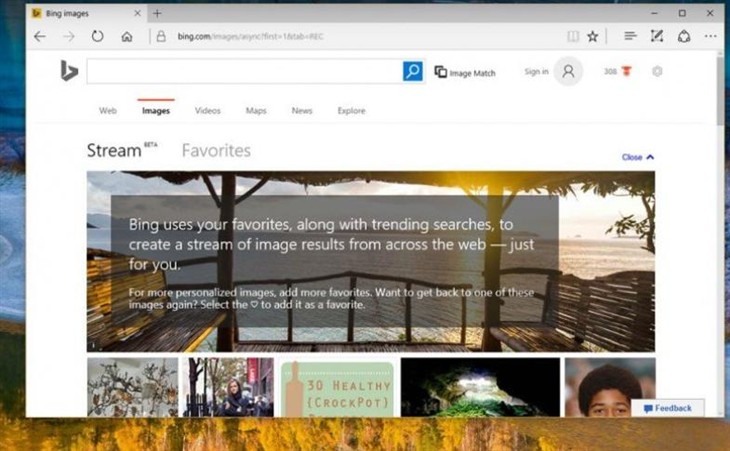Viewport: 730px width, 451px height.
Task: Open the Favorites section
Action: (x=216, y=151)
